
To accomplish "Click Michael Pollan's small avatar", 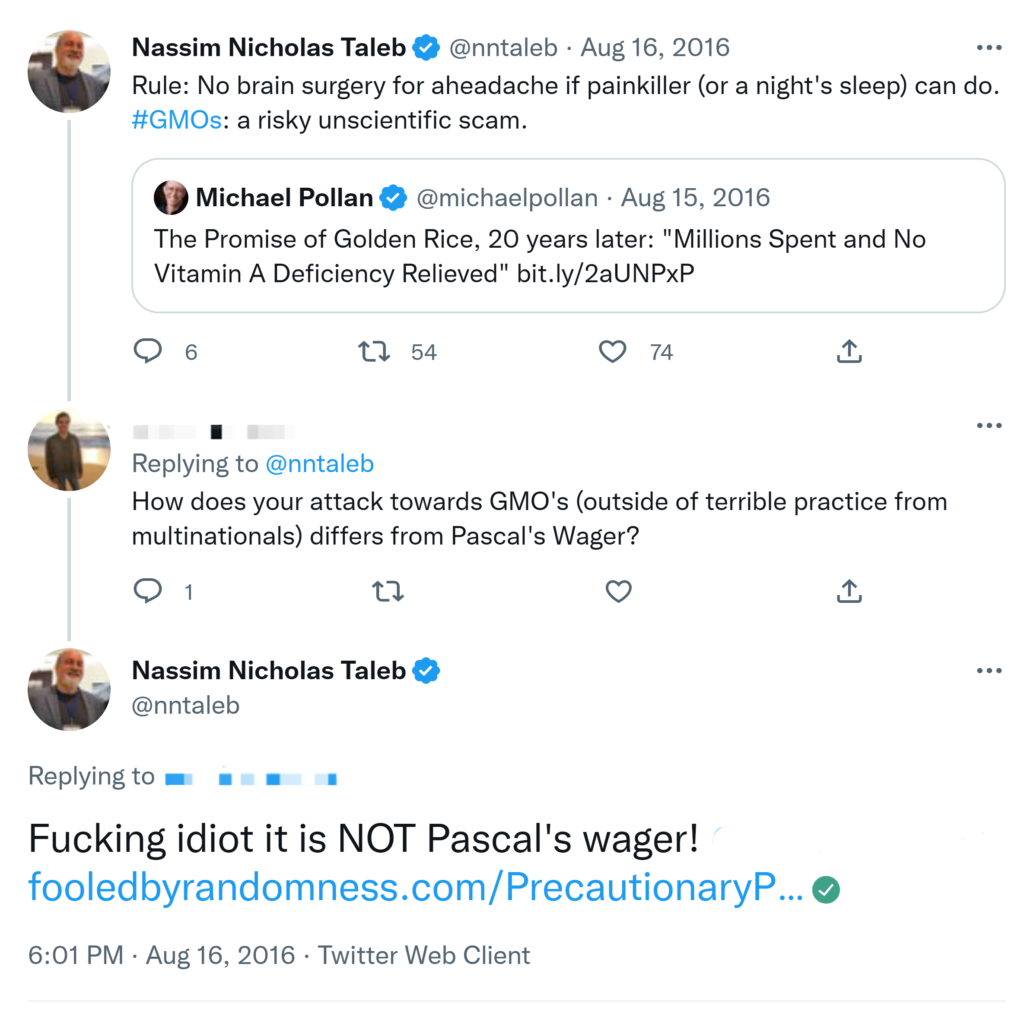I will click(x=171, y=198).
